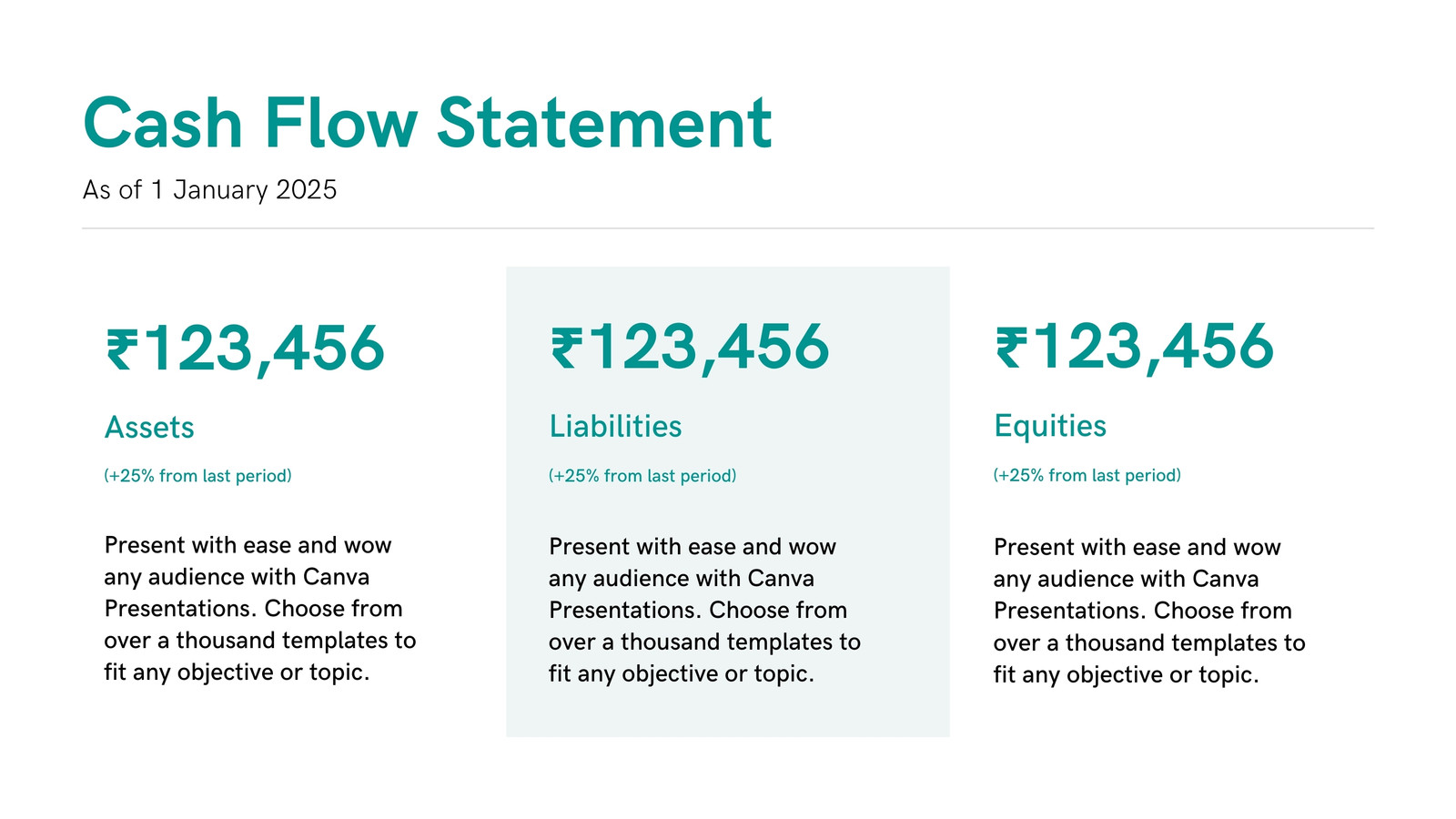This screenshot has width=1456, height=819.
Task: Click the ₹123,456 amount above Equities
Action: tap(1135, 347)
